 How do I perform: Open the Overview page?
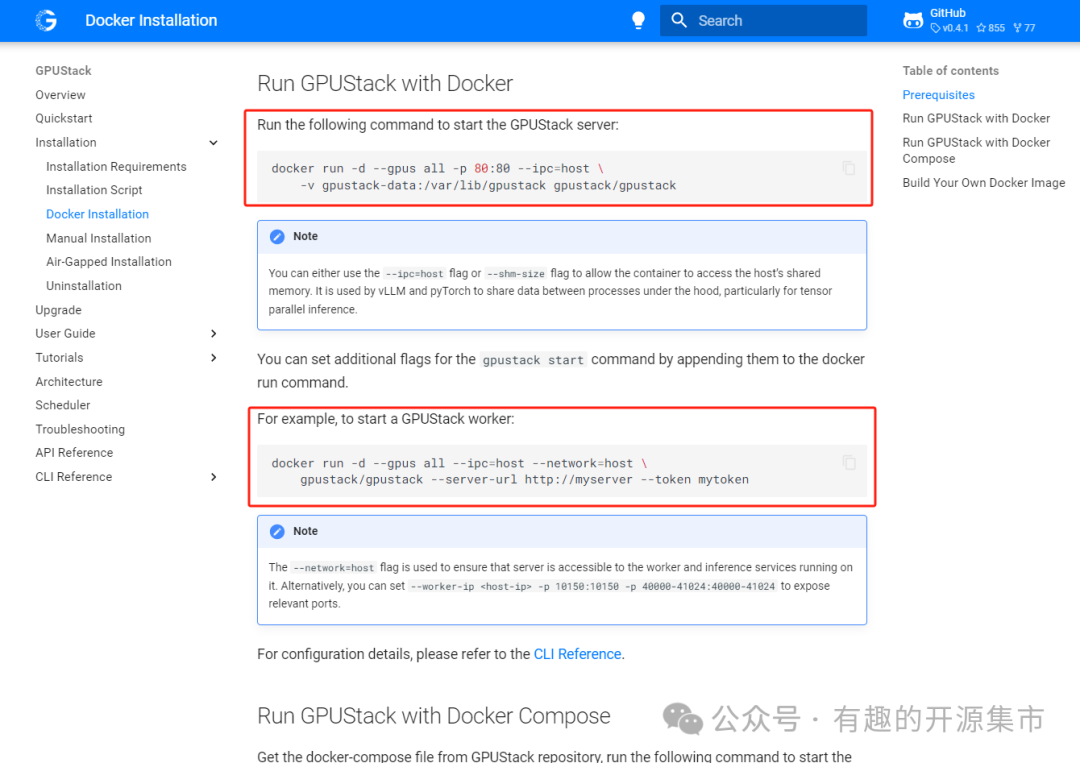tap(61, 94)
